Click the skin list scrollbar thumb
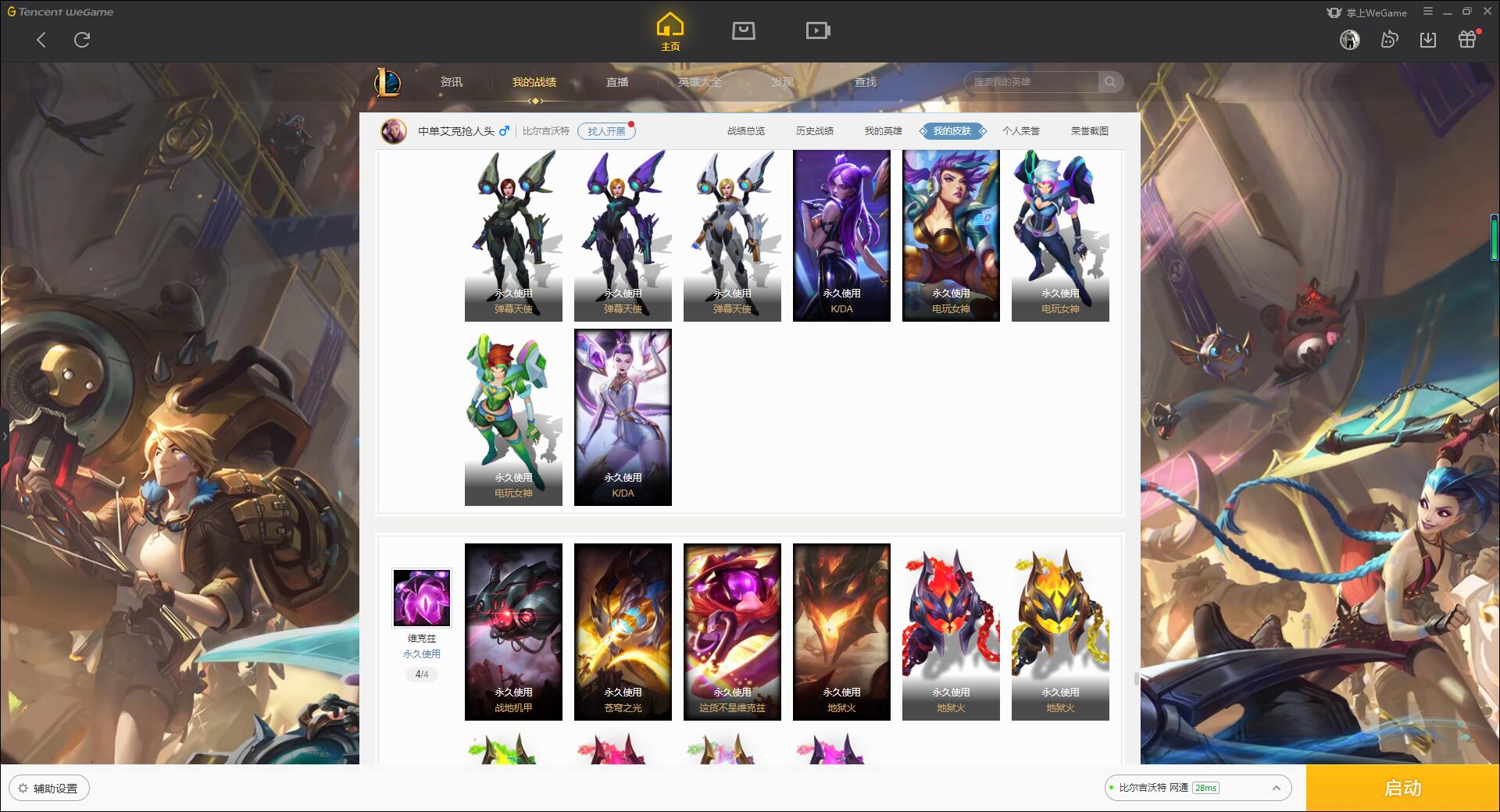This screenshot has width=1500, height=812. coord(1136,678)
